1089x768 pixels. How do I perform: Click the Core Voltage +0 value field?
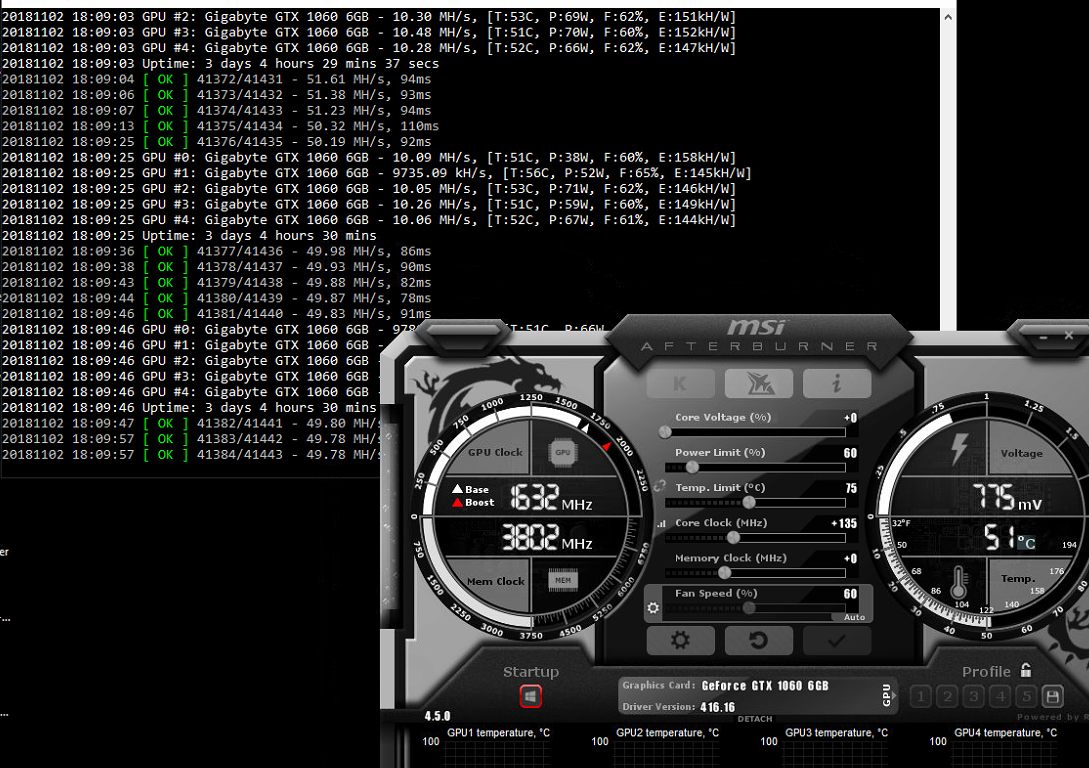850,417
